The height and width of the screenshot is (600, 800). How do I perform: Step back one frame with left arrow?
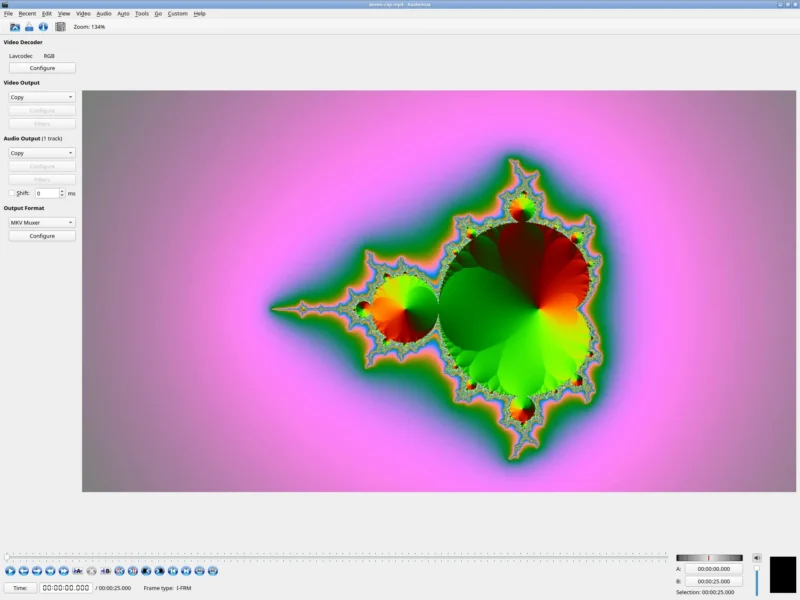coord(23,571)
